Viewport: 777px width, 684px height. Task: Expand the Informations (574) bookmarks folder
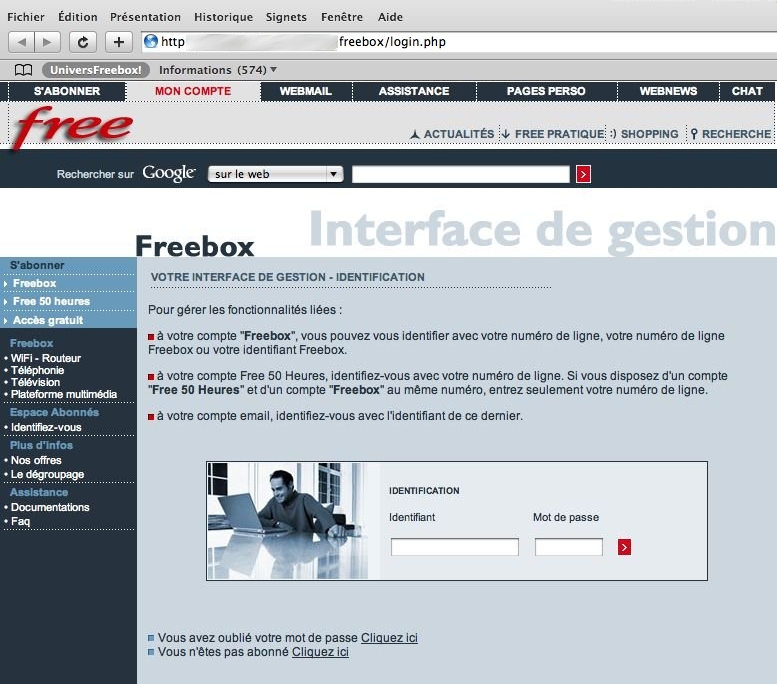(217, 70)
